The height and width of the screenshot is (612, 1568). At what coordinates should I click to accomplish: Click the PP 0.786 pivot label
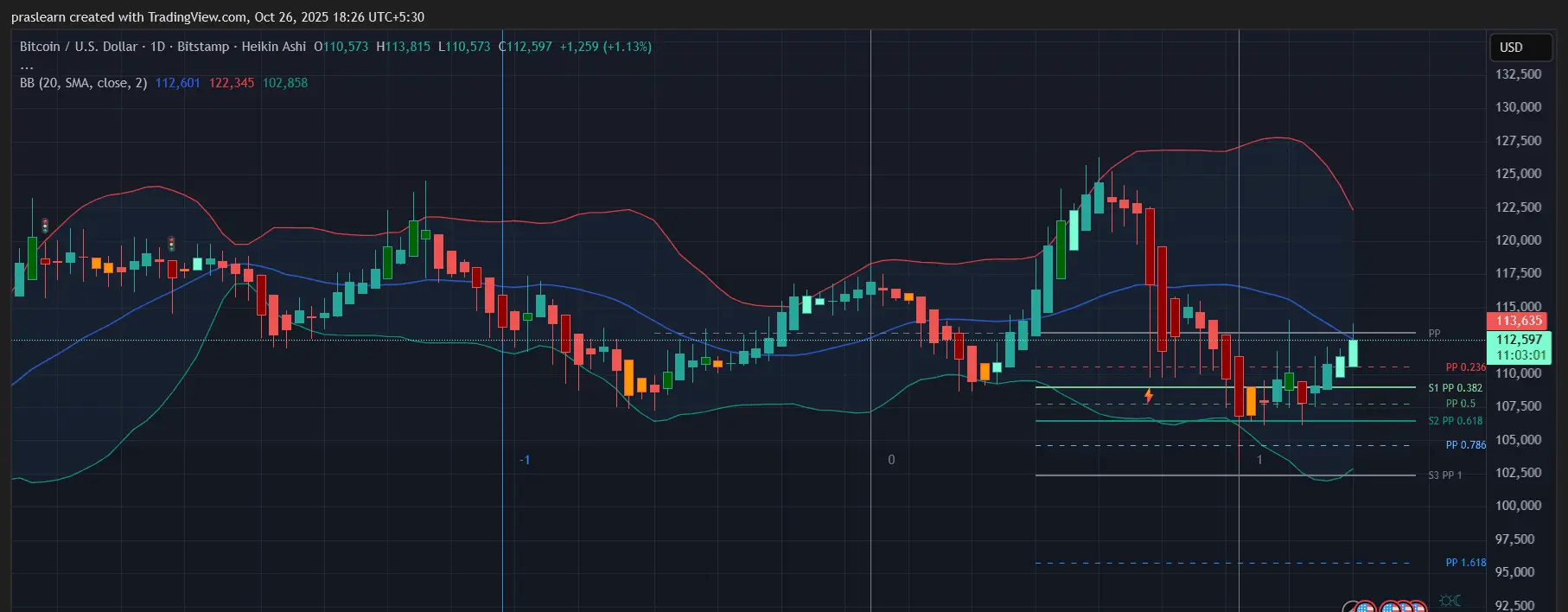click(x=1466, y=445)
